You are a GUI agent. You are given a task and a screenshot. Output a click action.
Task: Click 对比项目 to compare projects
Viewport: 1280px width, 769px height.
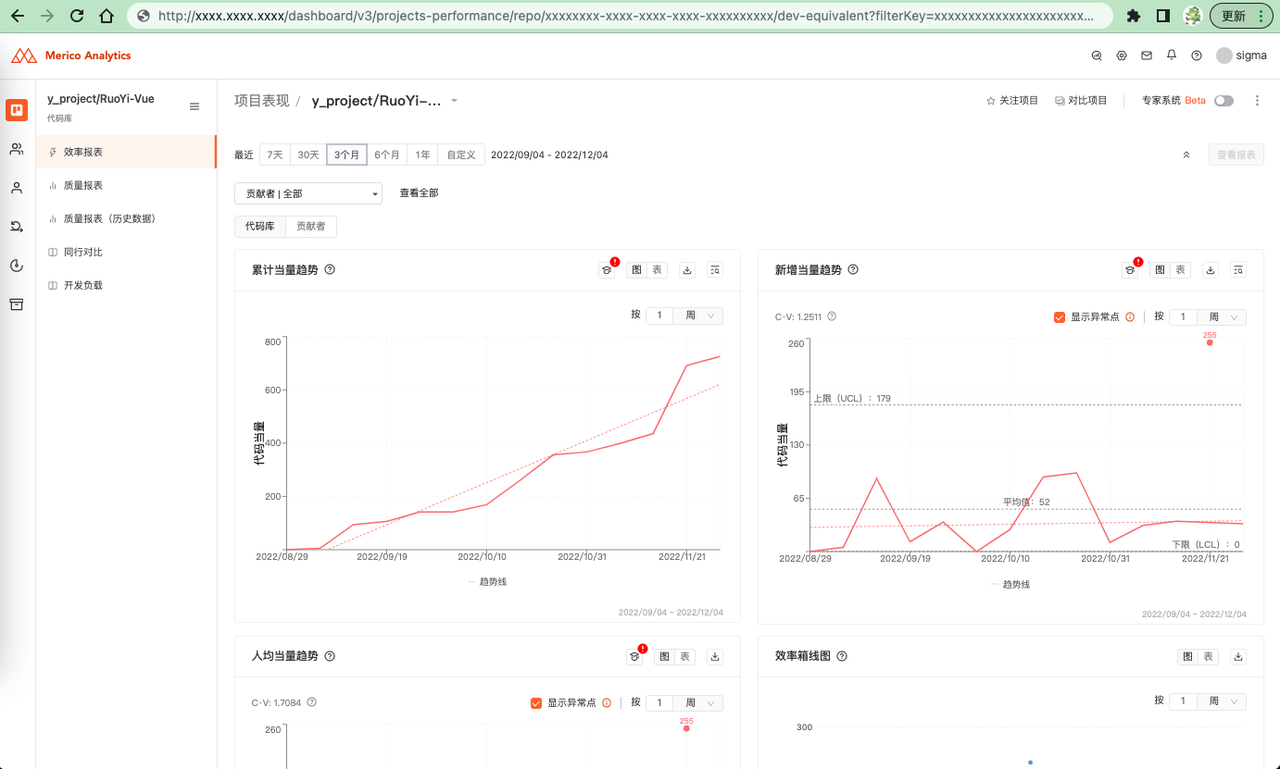click(1081, 101)
